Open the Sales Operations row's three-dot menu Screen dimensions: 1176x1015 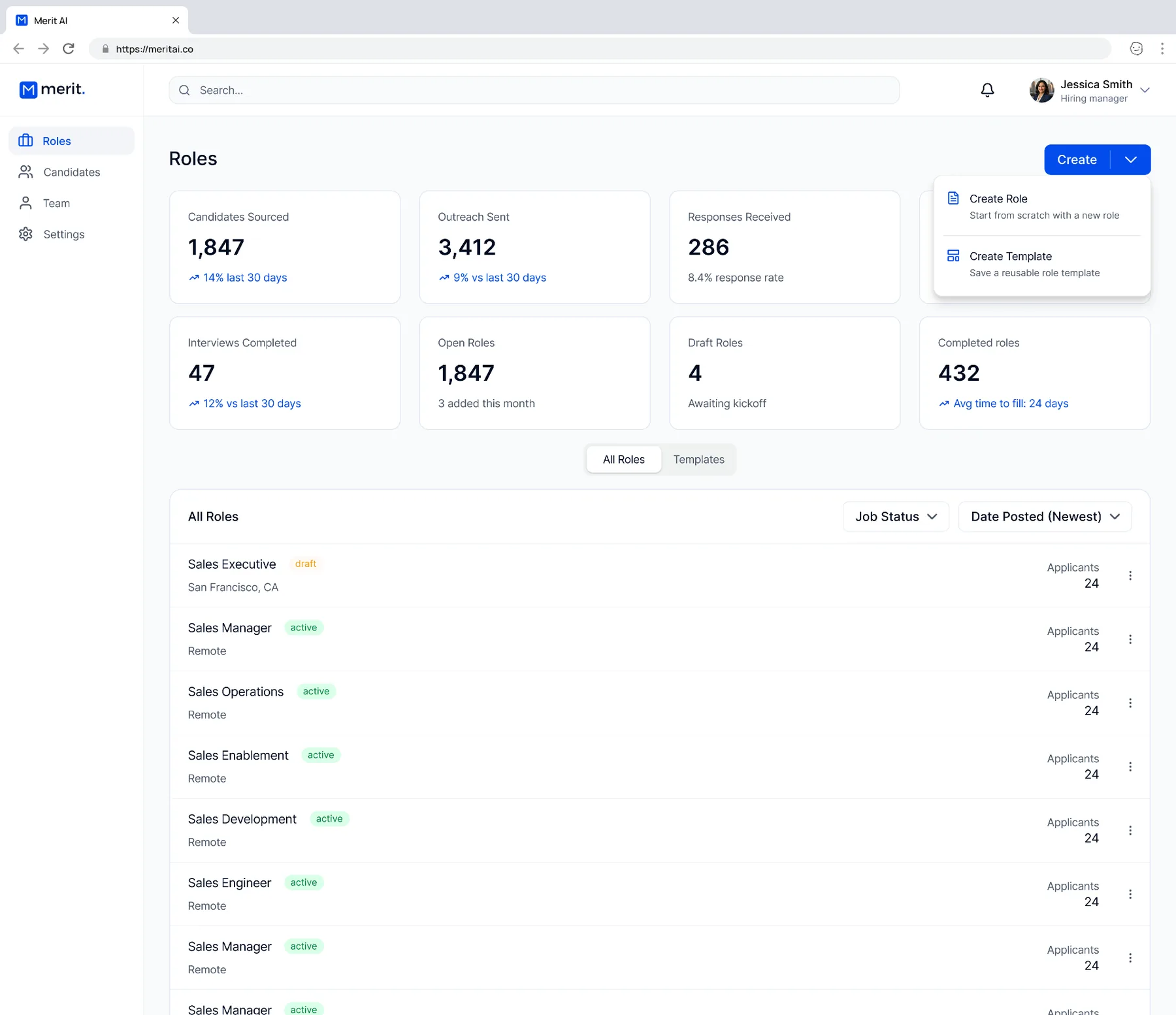[1130, 703]
